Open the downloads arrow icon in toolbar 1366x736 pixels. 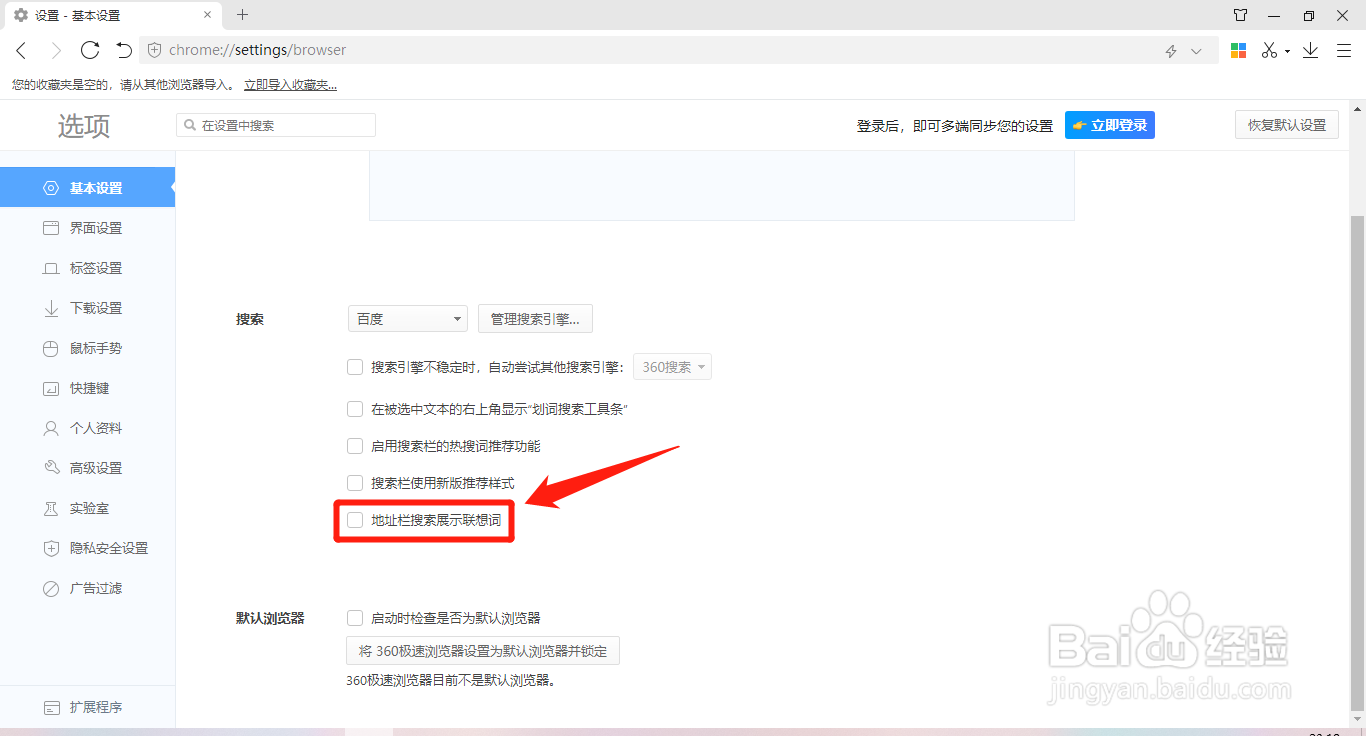tap(1310, 50)
